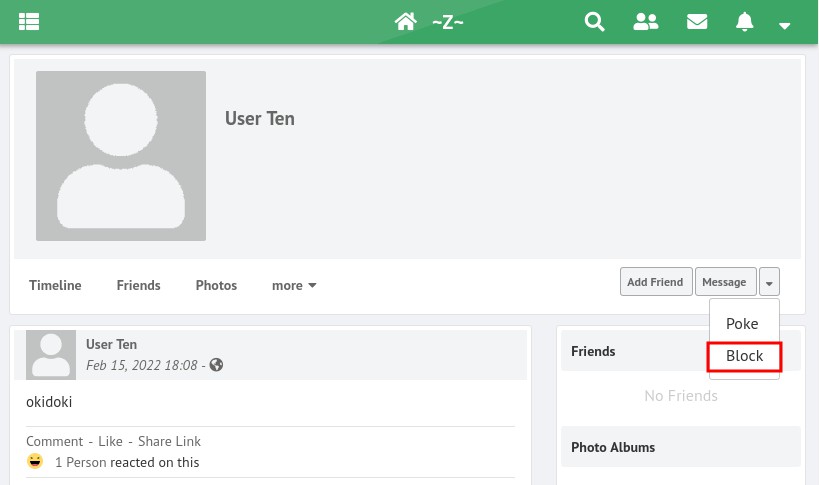819x485 pixels.
Task: Click User Ten's large profile picture
Action: tap(121, 156)
